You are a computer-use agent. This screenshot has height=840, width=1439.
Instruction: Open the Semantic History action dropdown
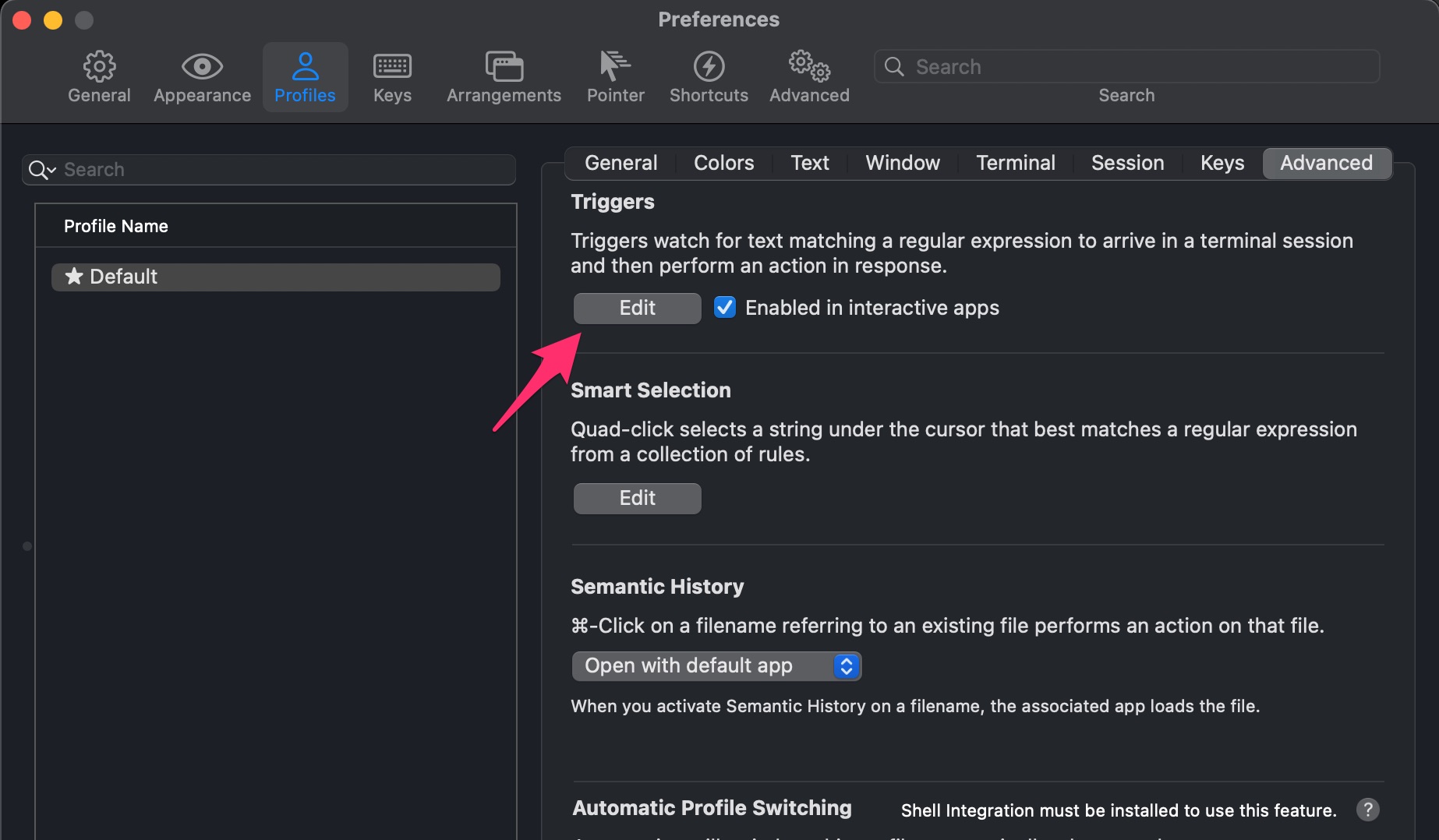click(x=716, y=666)
